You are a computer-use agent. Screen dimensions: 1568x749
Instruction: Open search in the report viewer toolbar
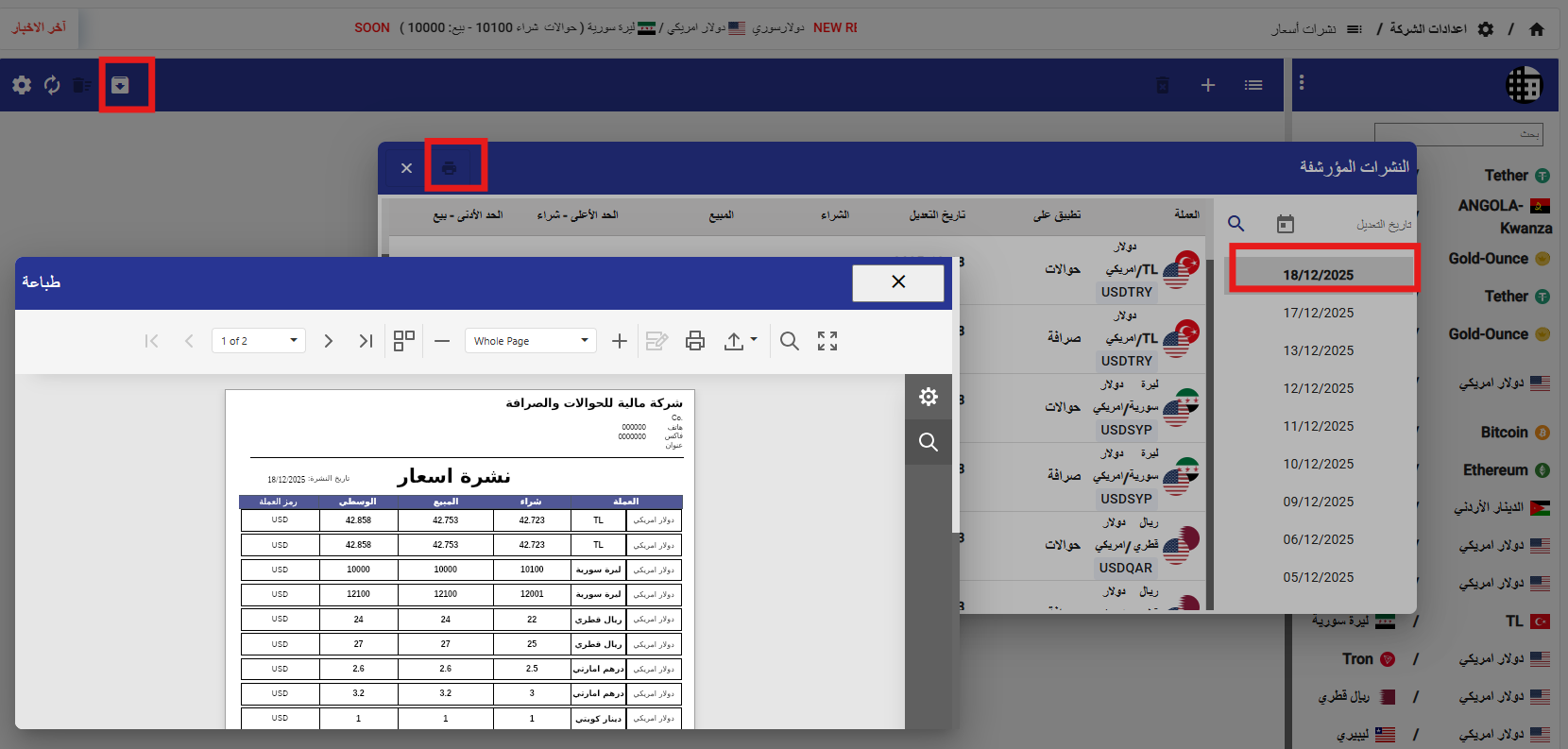[790, 341]
